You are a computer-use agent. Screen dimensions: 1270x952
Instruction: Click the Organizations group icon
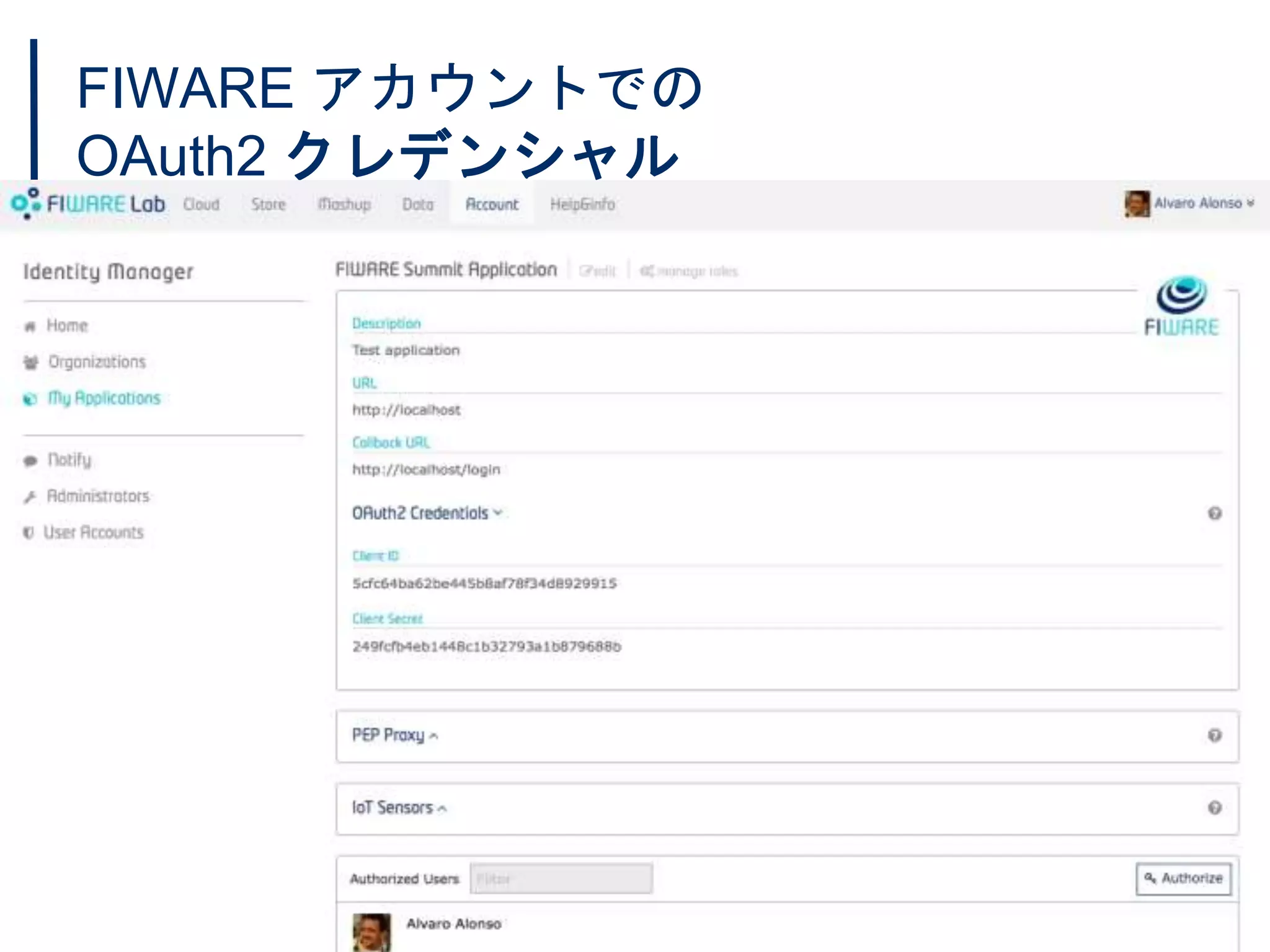31,363
